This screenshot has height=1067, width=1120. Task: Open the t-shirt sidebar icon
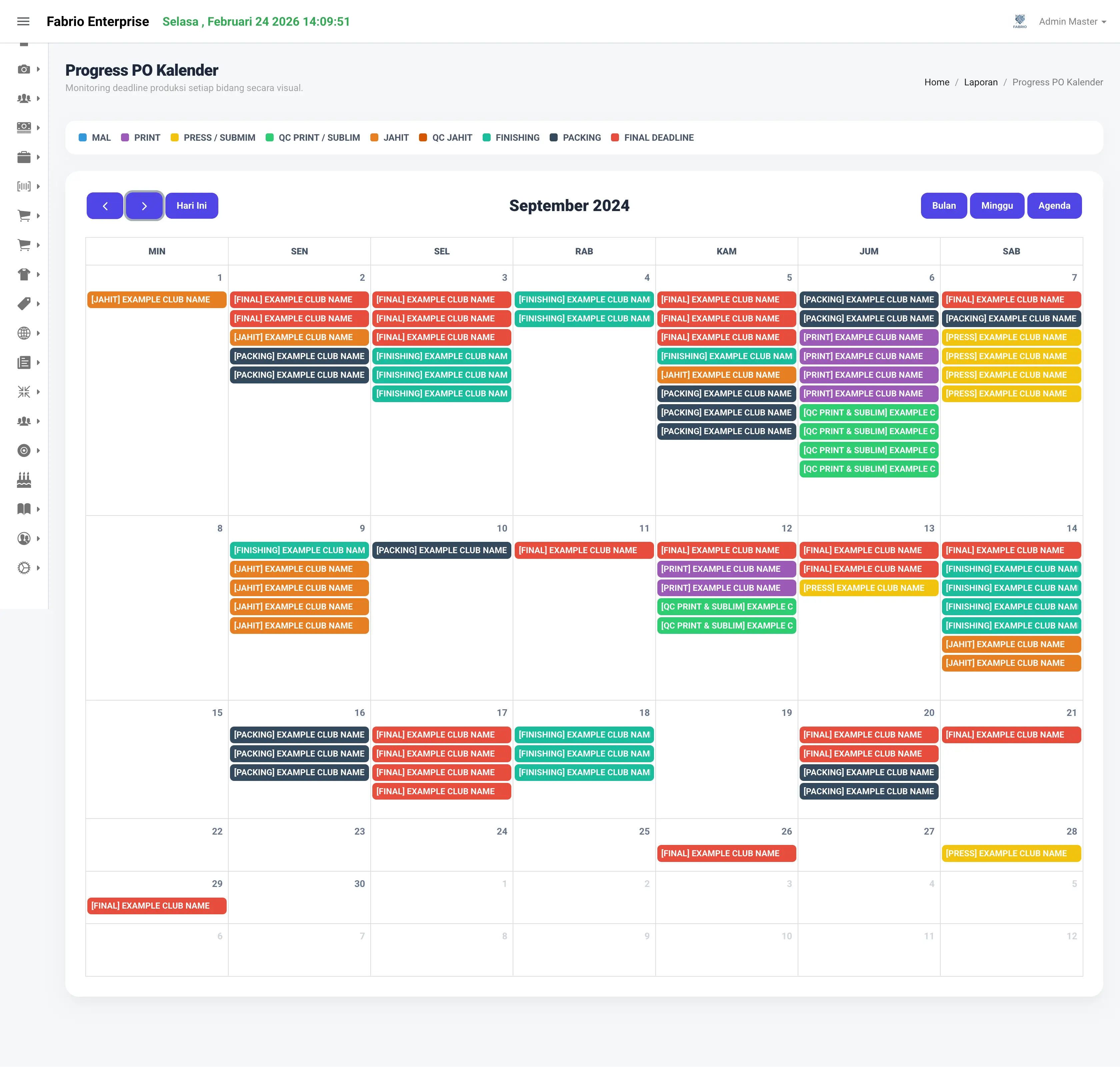click(x=24, y=274)
